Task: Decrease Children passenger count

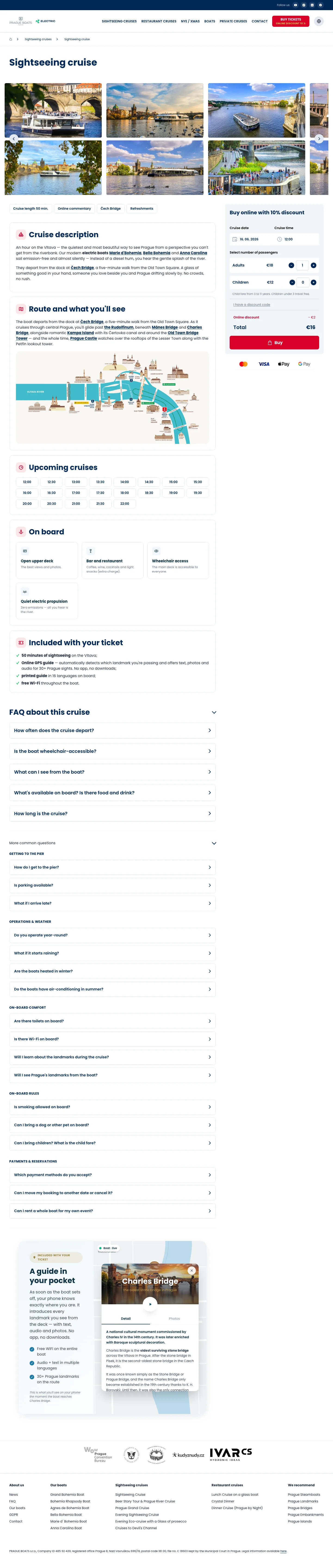Action: (x=292, y=282)
